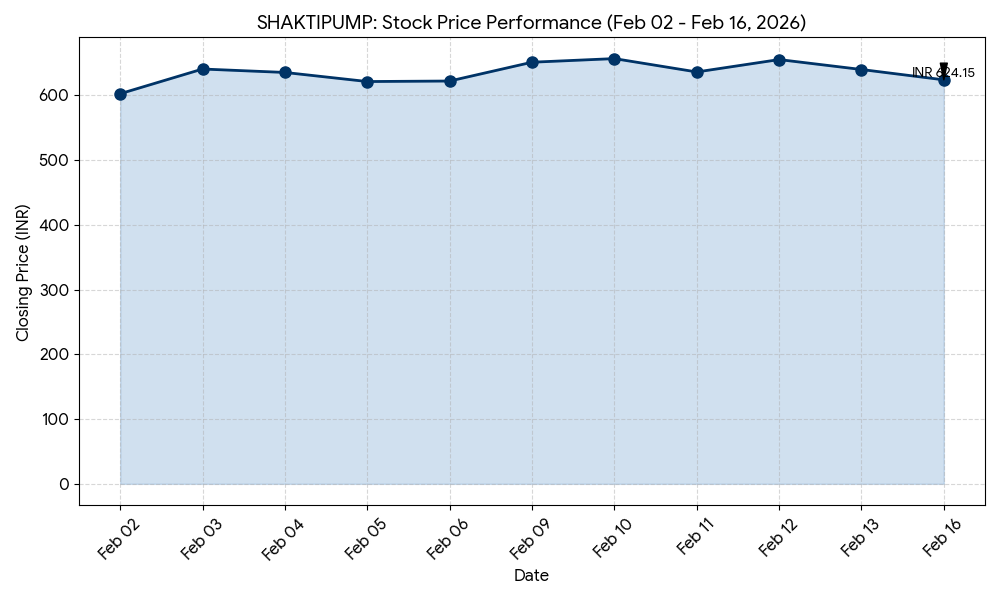Image resolution: width=1000 pixels, height=600 pixels.
Task: Click the Feb 13 data point marker
Action: [861, 70]
